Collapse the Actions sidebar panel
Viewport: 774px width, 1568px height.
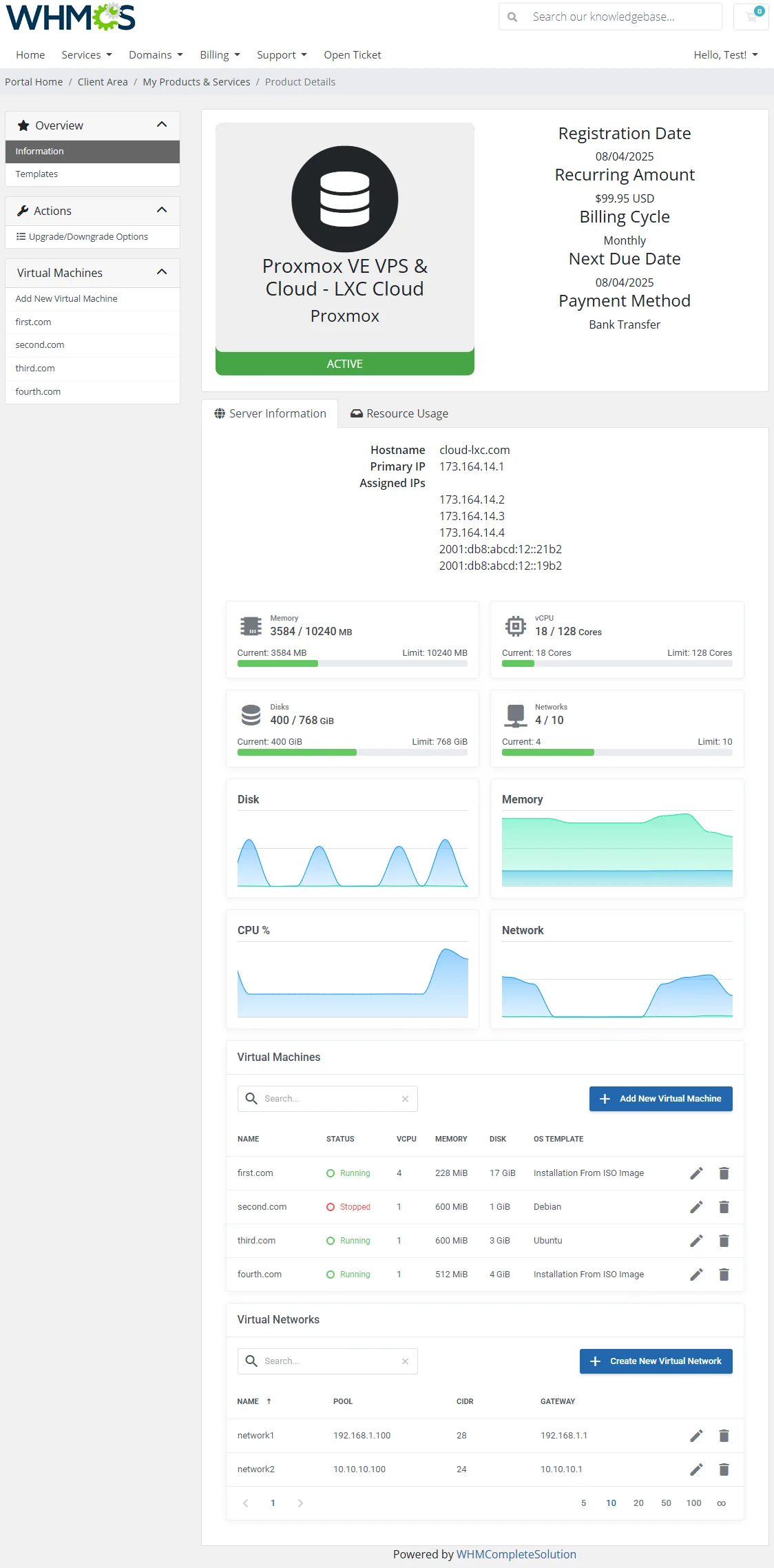tap(162, 210)
